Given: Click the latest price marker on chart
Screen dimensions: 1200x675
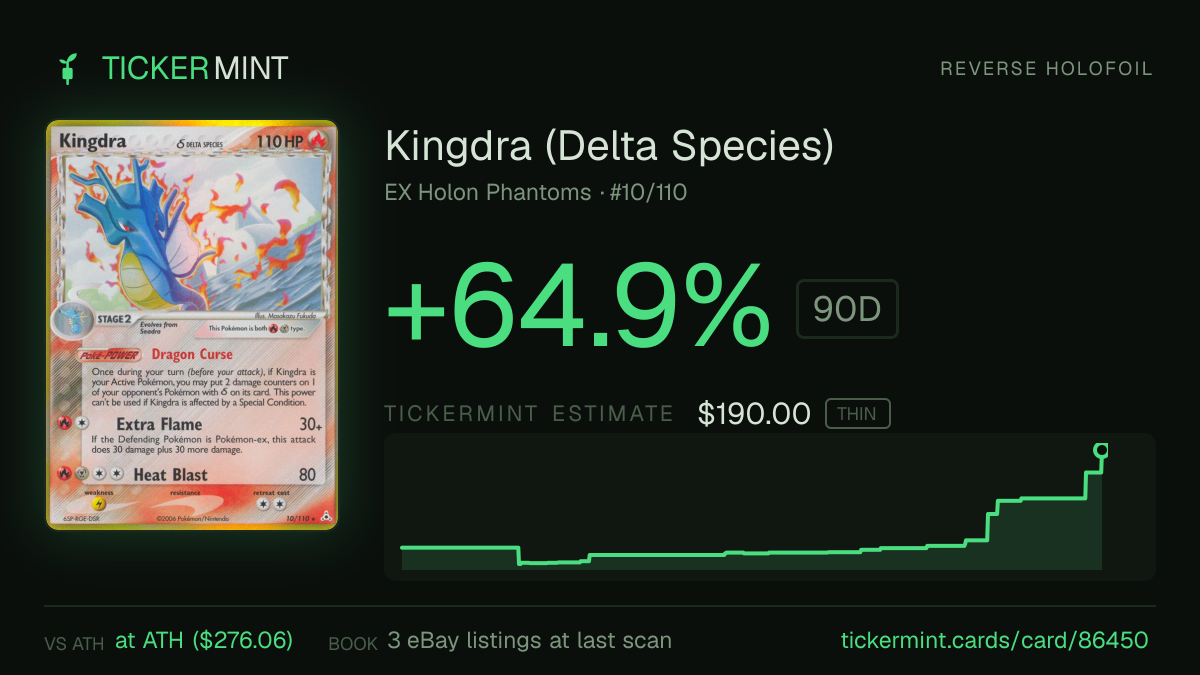Looking at the screenshot, I should 1101,450.
